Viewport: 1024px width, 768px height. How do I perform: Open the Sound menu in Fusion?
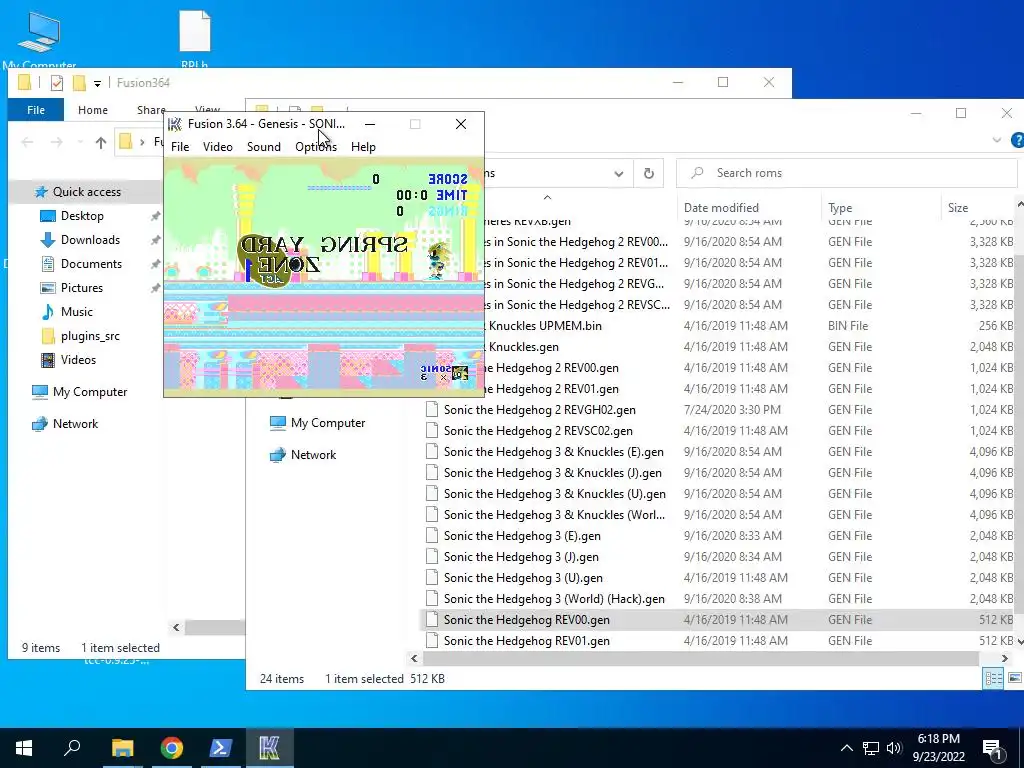click(264, 147)
